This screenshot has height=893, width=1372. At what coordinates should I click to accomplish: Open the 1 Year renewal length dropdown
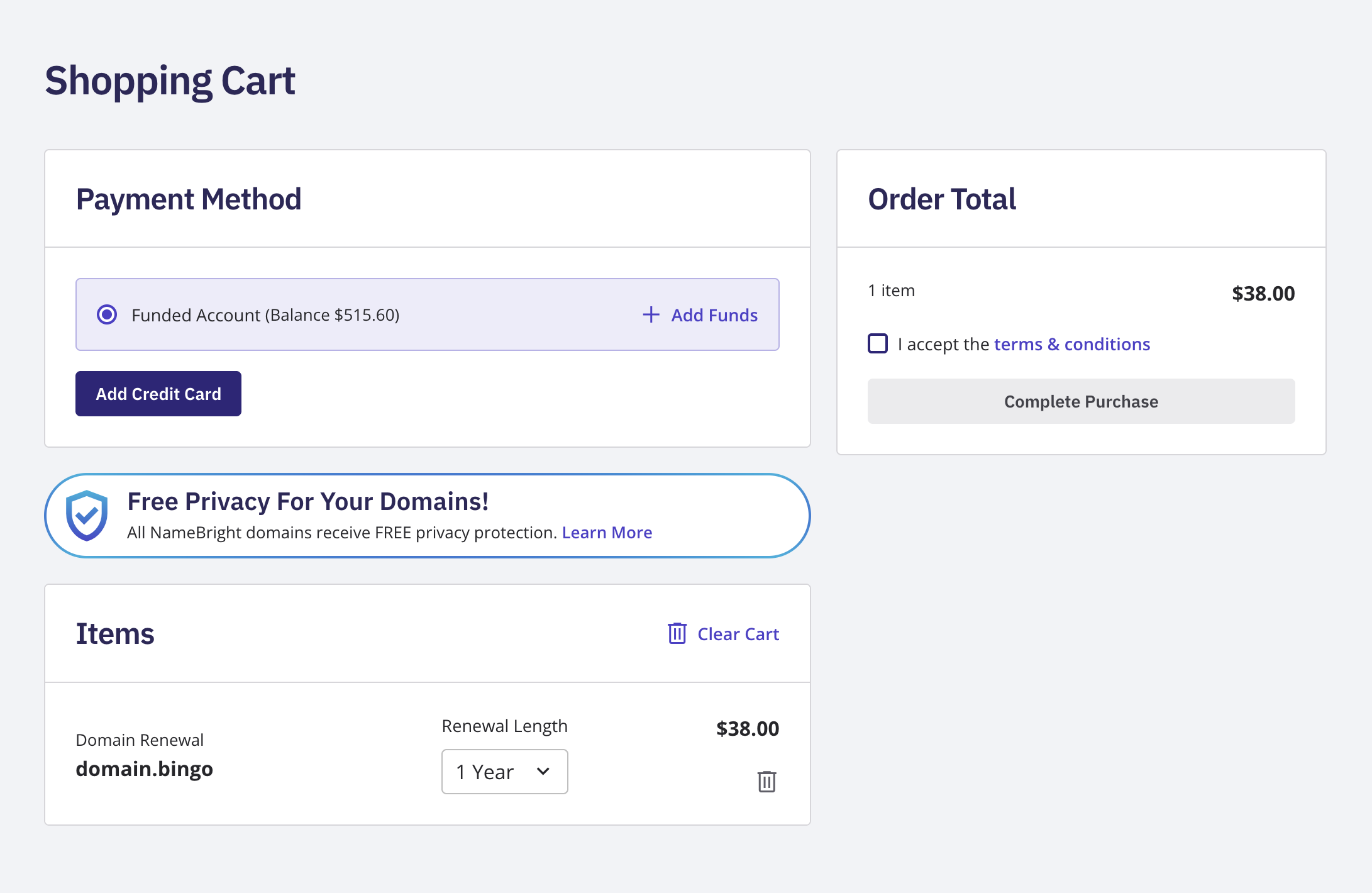coord(505,772)
